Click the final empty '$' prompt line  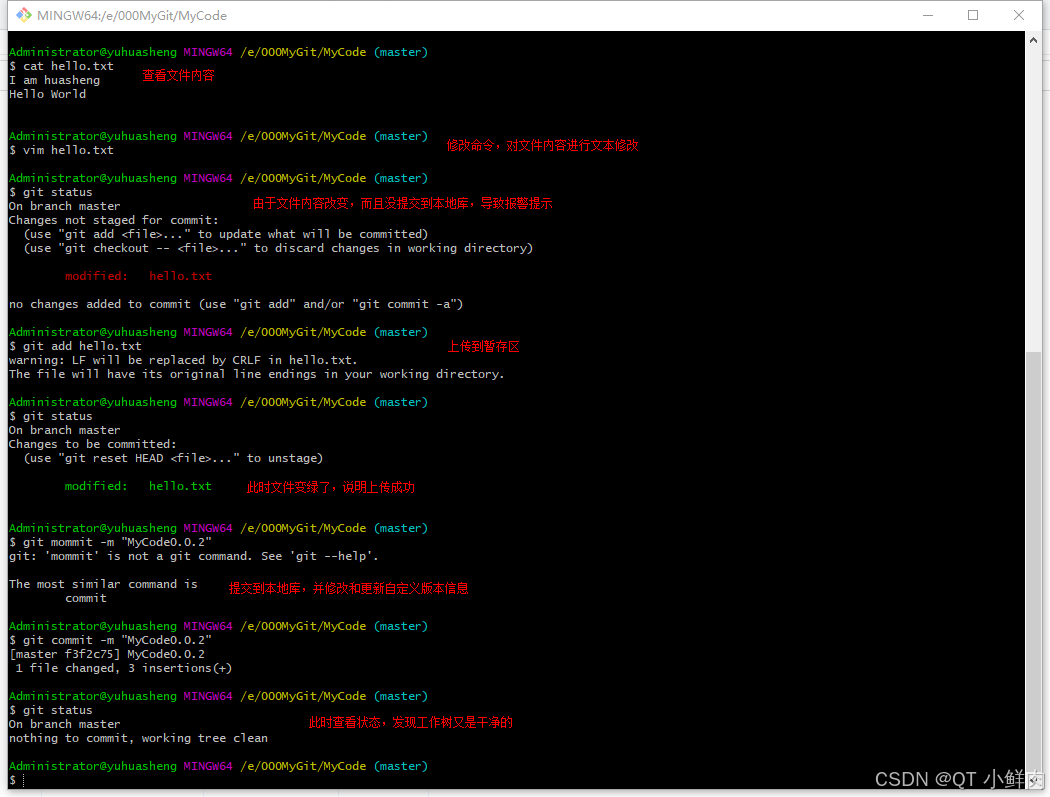17,780
